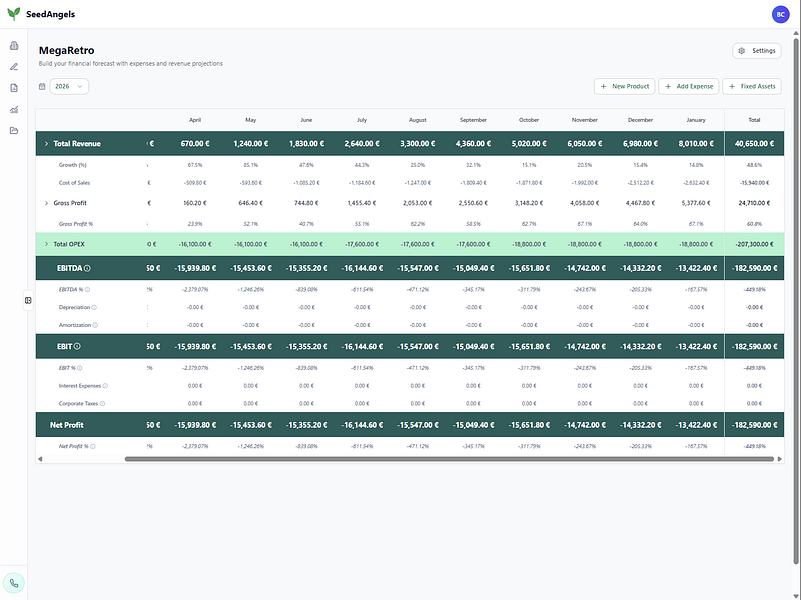
Task: Open the 2026 year dropdown
Action: (69, 86)
